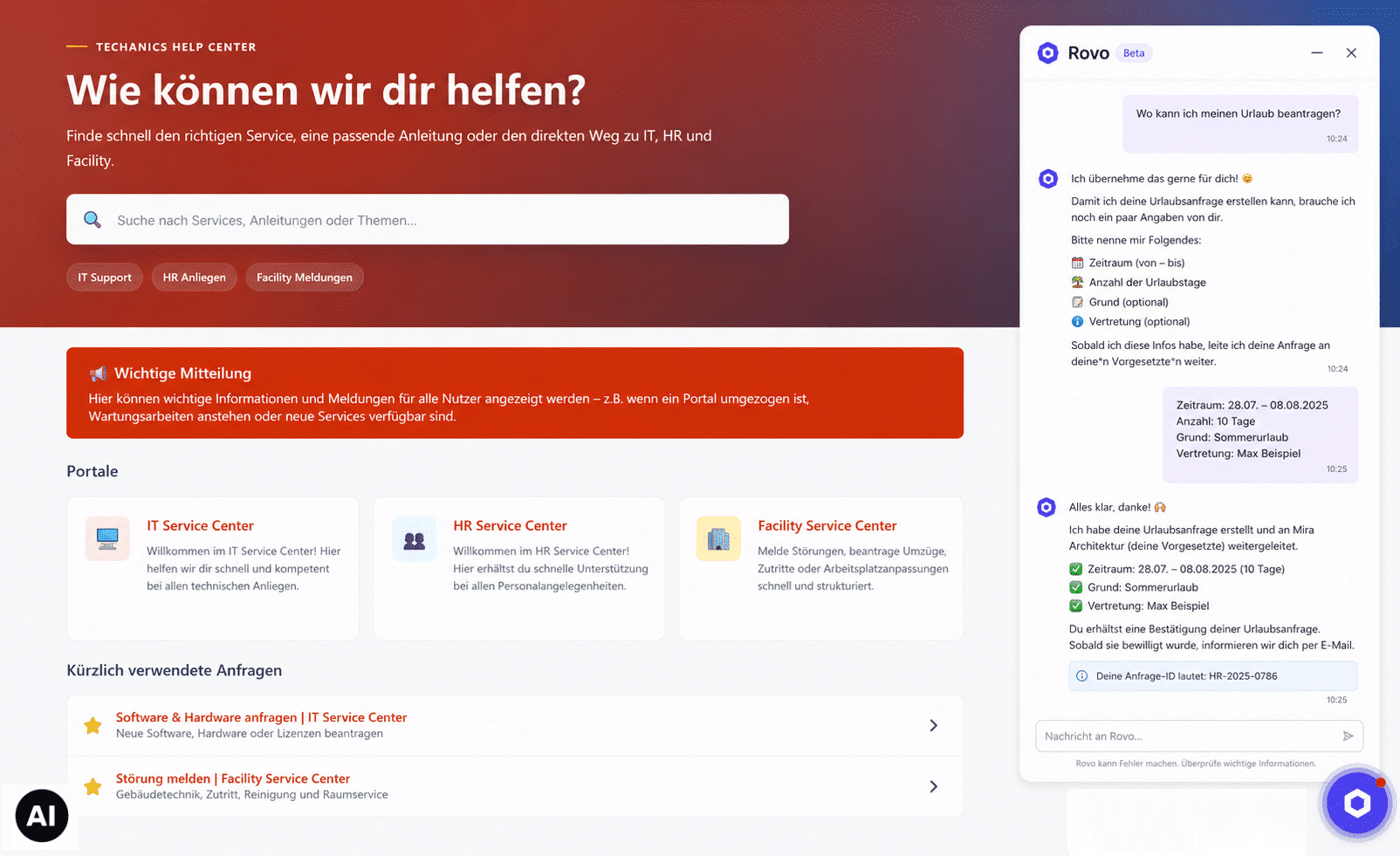Focus the Services search input field
Viewport: 1400px width, 856px height.
pos(428,219)
